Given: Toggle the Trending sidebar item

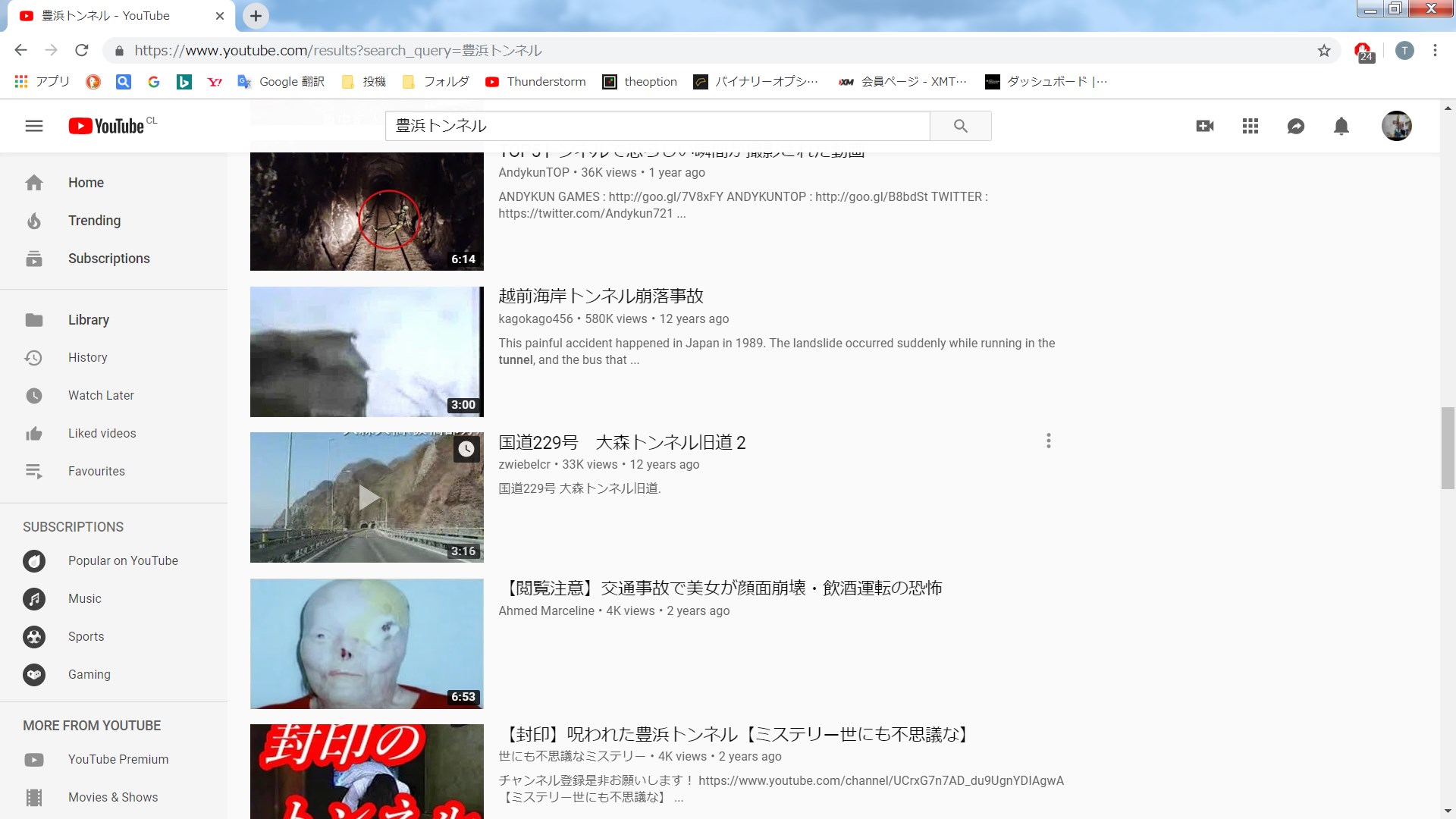Looking at the screenshot, I should [94, 220].
